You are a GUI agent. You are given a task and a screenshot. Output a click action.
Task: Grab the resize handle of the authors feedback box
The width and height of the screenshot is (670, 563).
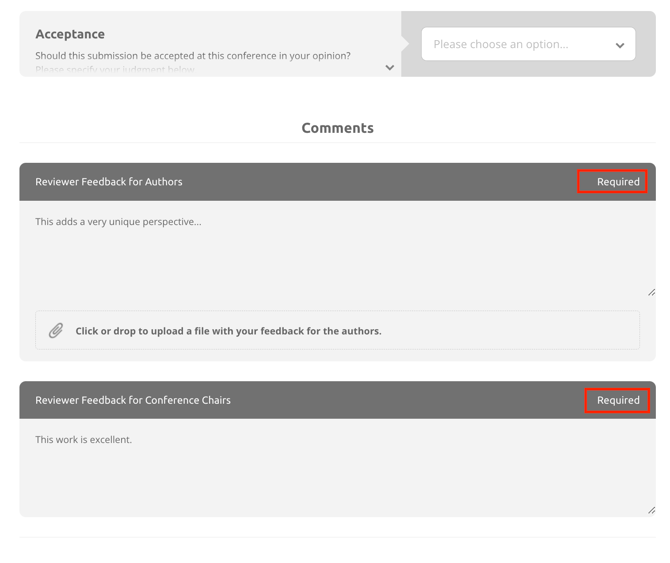point(651,292)
